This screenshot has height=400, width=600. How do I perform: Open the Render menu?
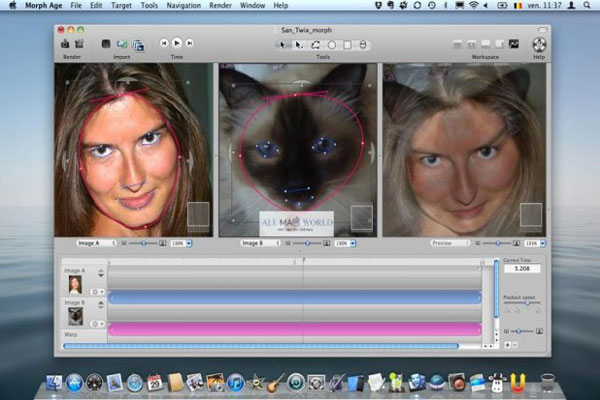point(220,5)
